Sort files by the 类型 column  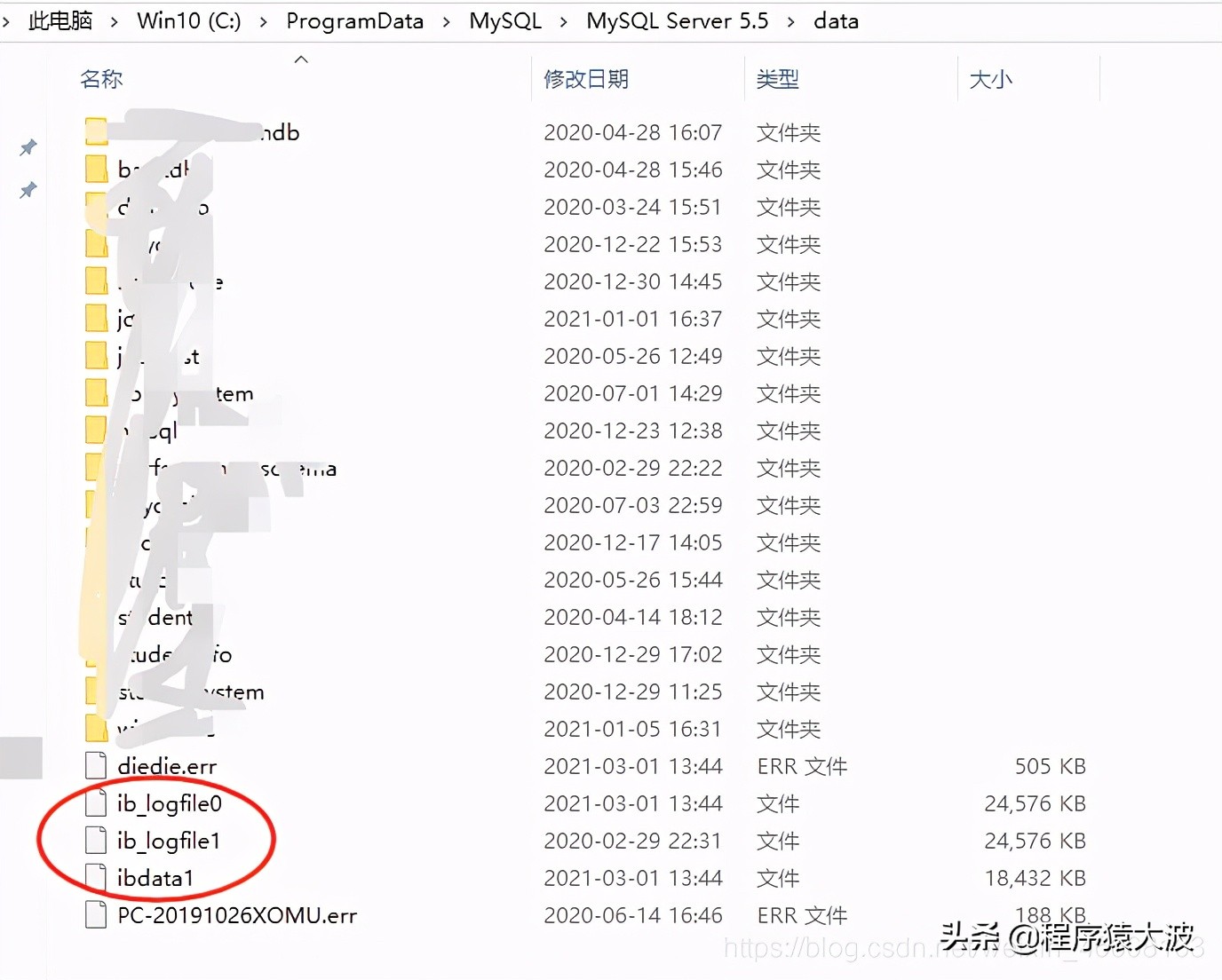[x=777, y=79]
